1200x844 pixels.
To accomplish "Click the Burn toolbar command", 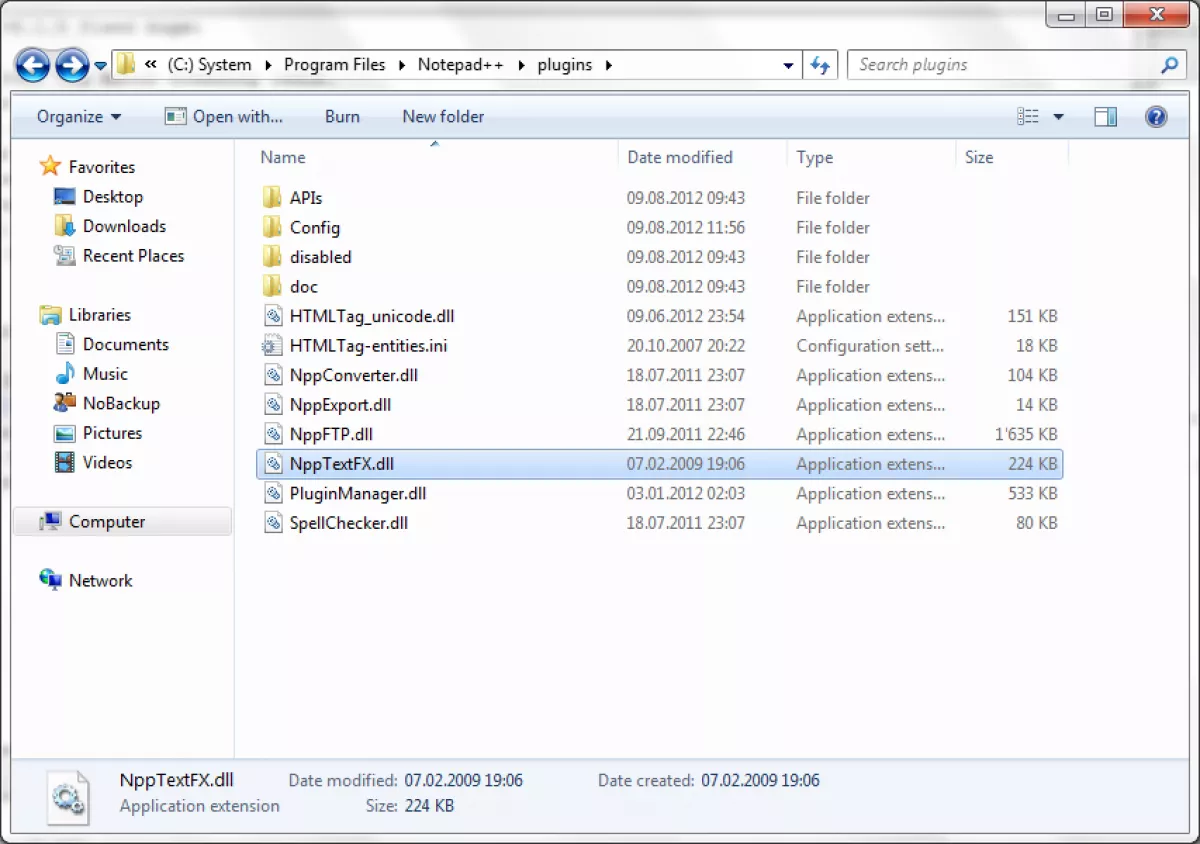I will point(342,116).
